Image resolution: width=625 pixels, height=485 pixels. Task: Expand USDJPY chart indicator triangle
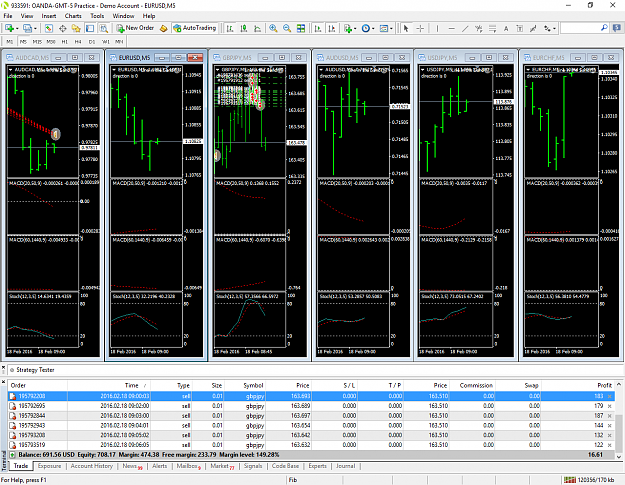[x=423, y=70]
